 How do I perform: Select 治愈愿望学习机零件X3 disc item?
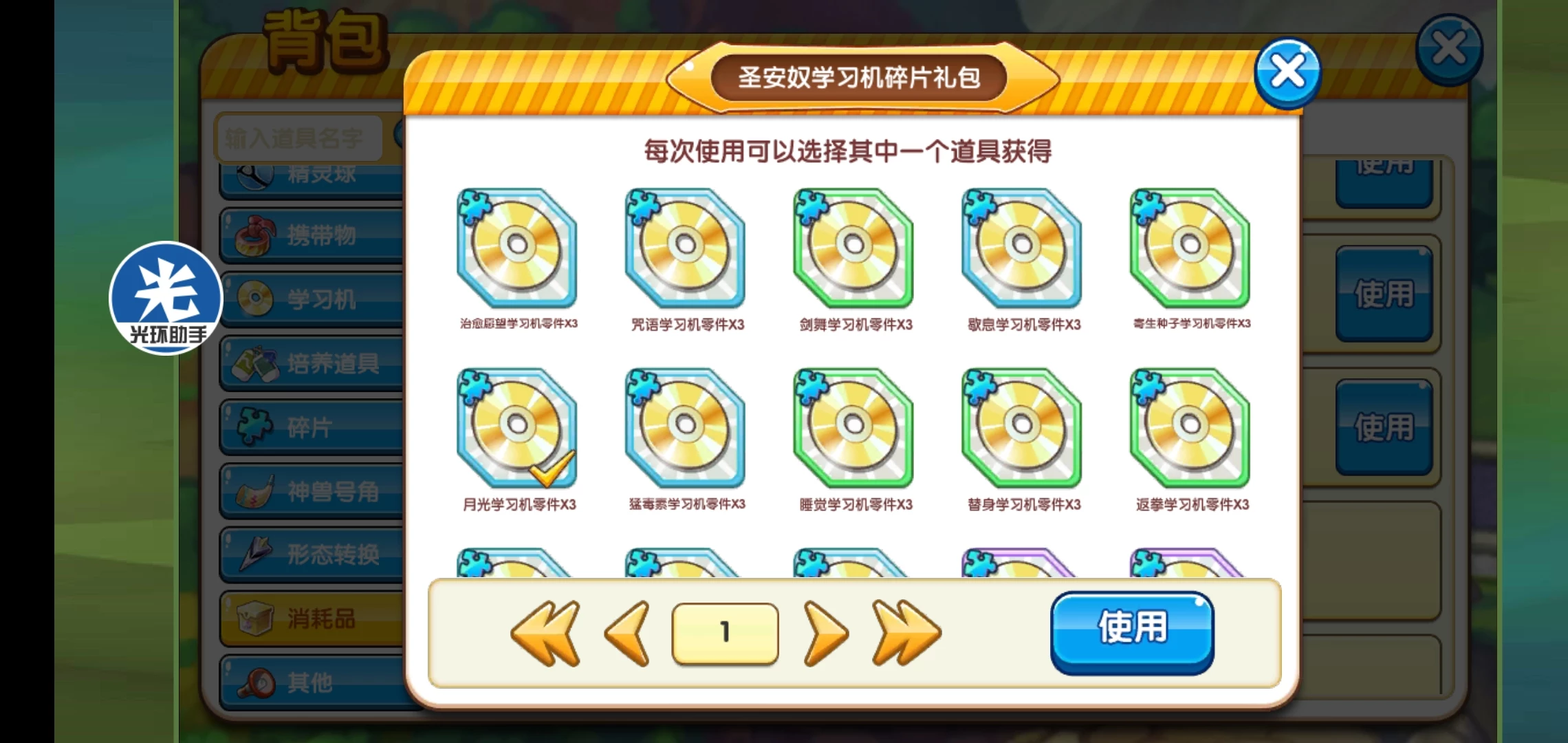(517, 248)
